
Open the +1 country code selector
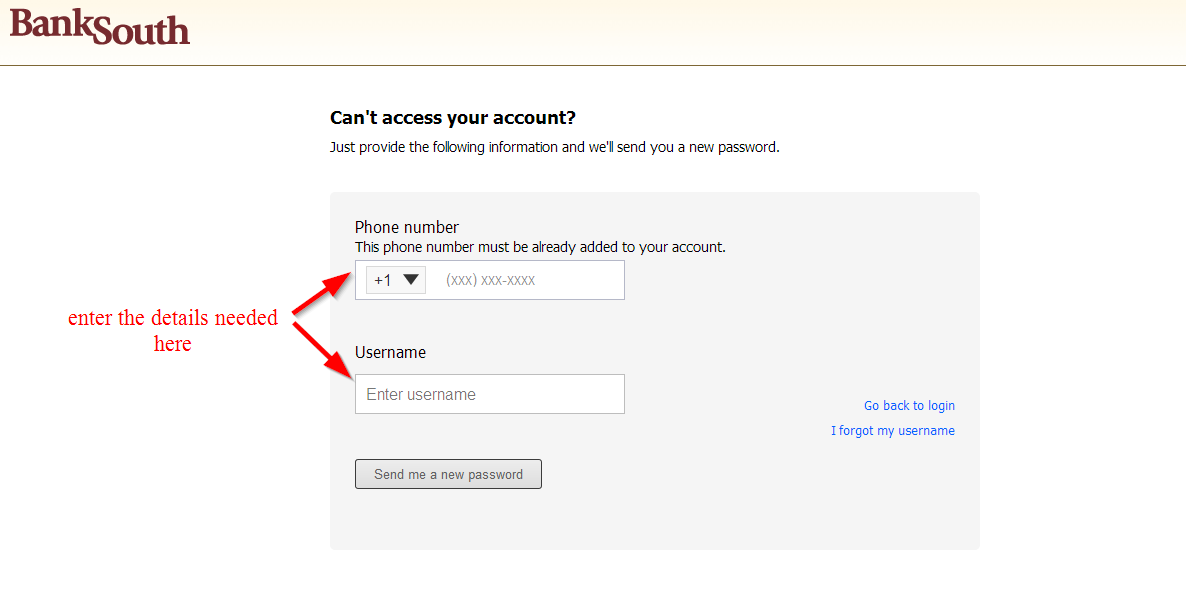[x=396, y=280]
